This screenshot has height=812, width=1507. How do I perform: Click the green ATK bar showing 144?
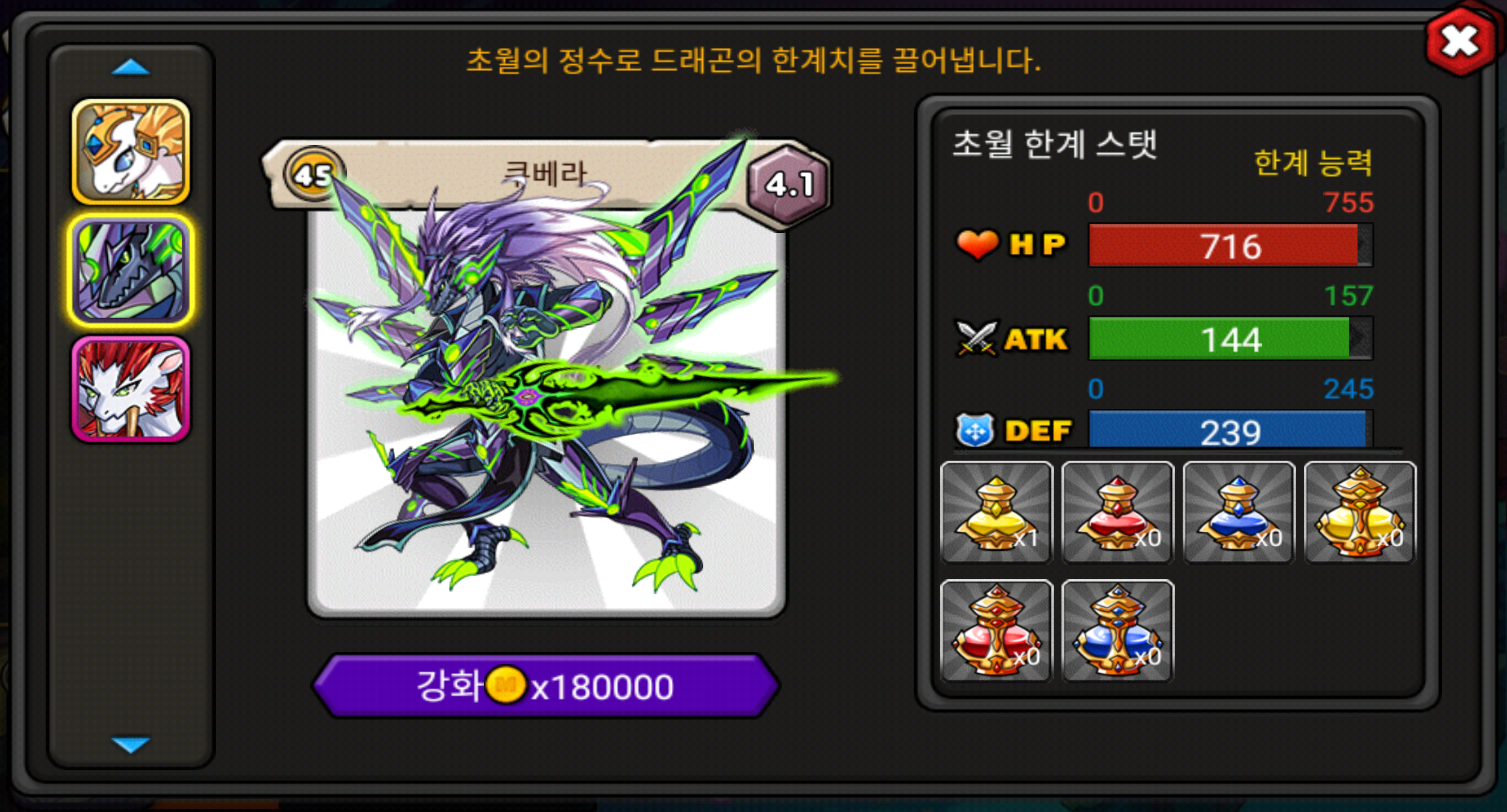tap(1230, 339)
